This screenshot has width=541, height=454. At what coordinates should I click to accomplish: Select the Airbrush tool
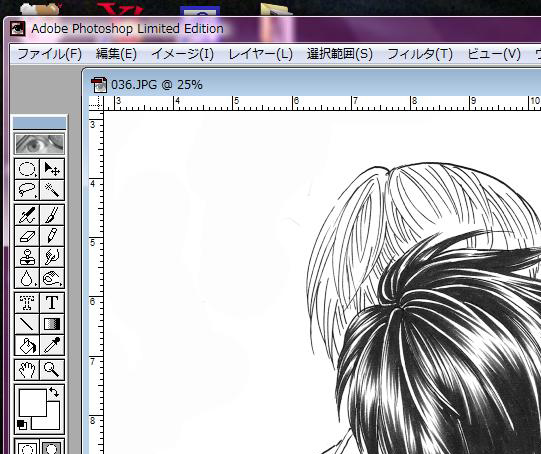27,215
